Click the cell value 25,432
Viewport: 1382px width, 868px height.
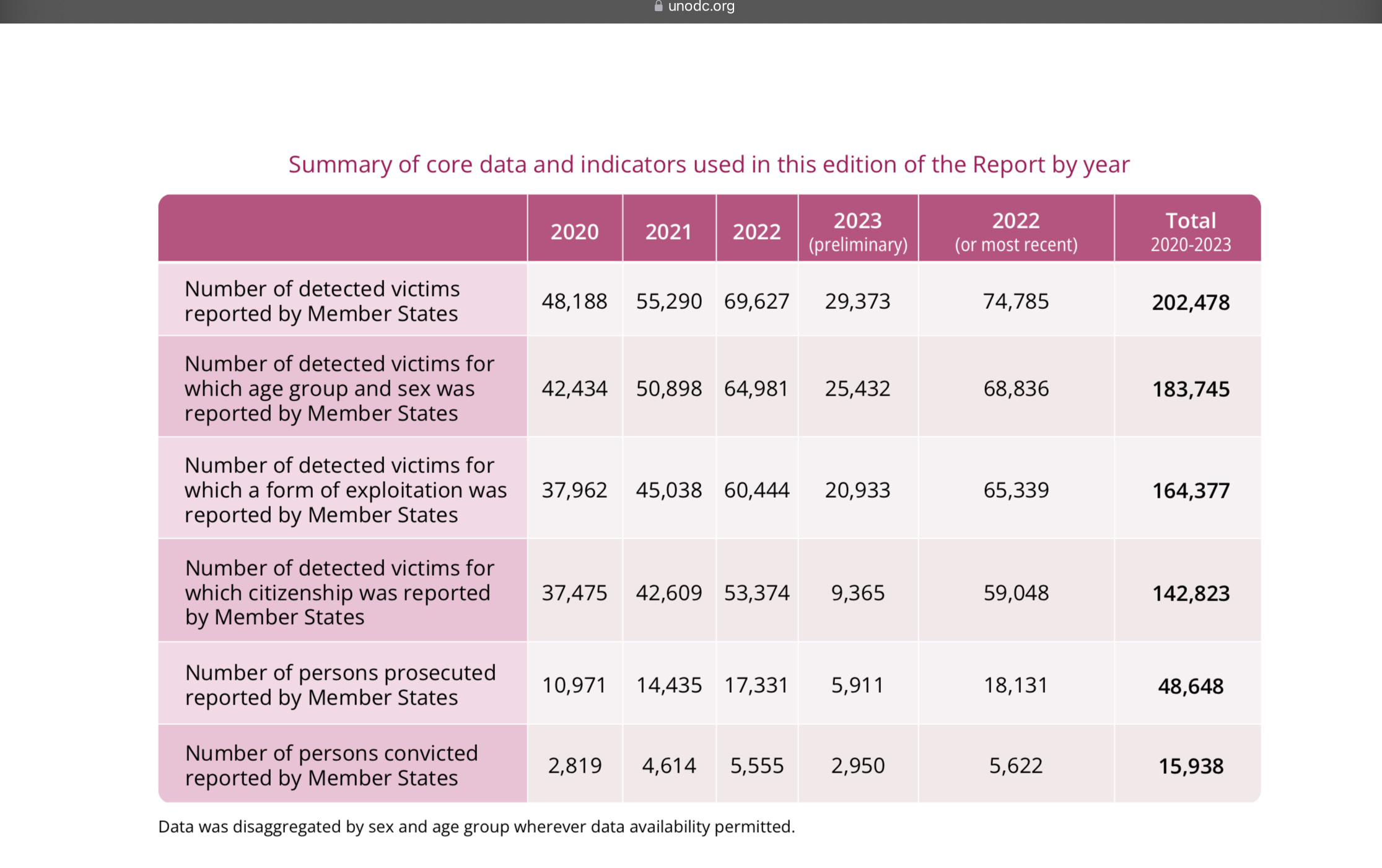858,389
